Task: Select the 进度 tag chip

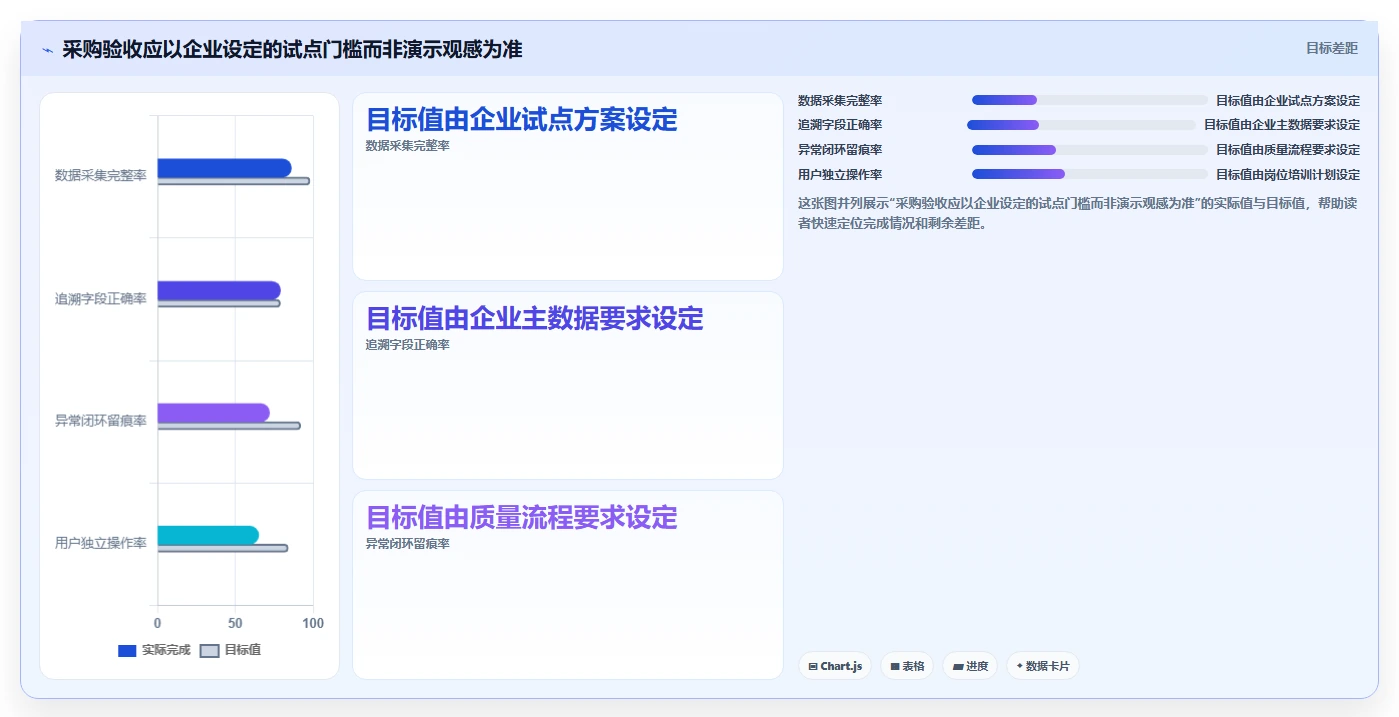Action: coord(970,666)
